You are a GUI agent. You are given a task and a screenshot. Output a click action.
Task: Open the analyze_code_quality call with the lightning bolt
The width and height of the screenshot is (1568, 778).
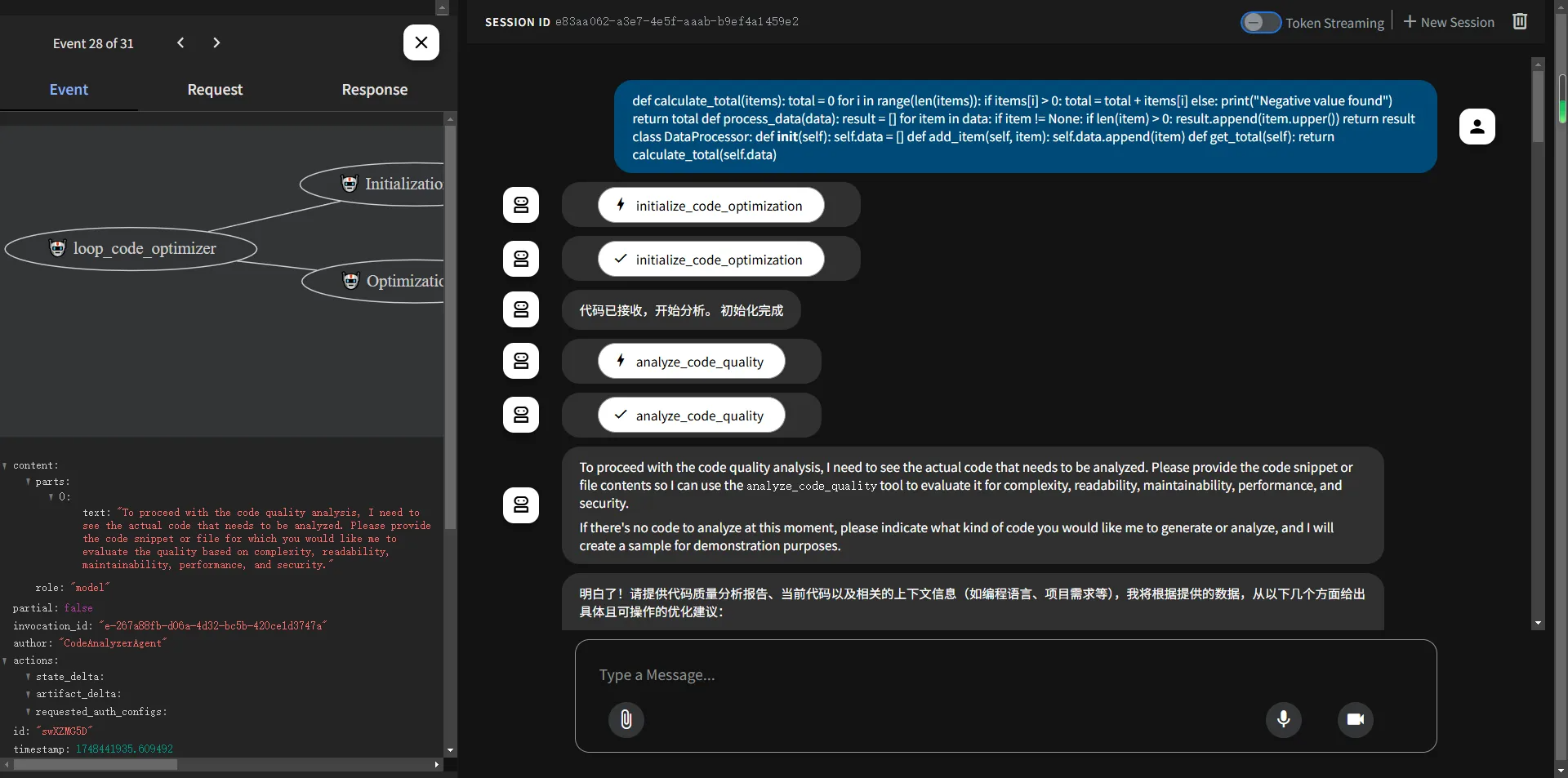(691, 361)
